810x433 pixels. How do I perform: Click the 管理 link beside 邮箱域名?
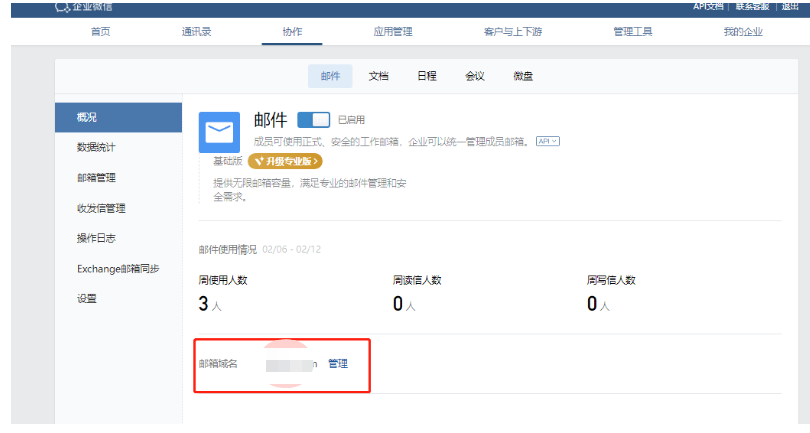[x=338, y=364]
